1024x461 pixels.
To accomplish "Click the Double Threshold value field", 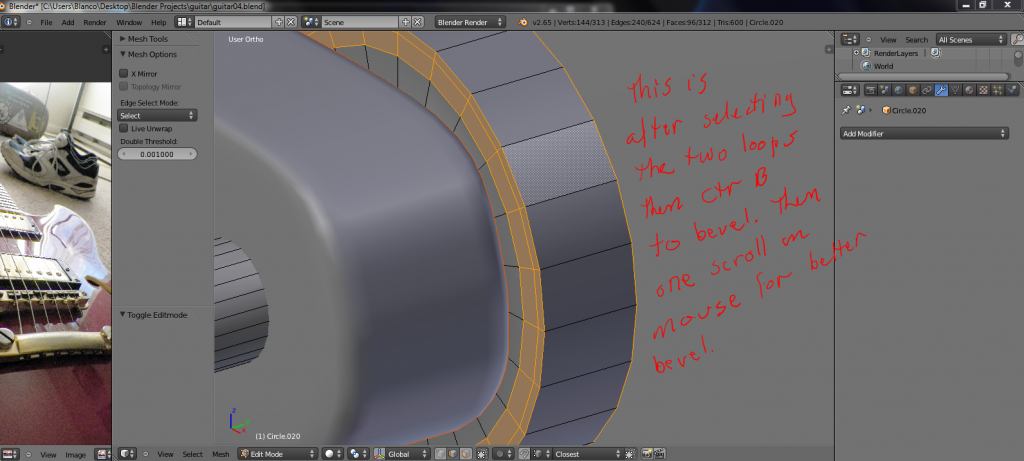I will pyautogui.click(x=157, y=154).
